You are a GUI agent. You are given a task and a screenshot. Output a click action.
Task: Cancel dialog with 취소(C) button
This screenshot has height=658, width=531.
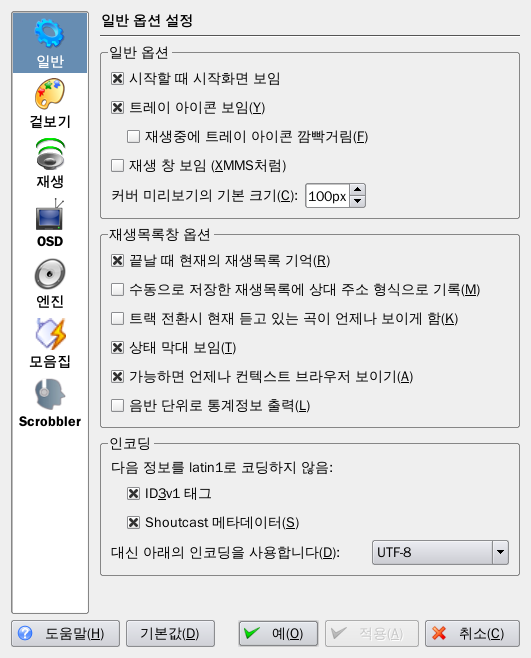[472, 633]
